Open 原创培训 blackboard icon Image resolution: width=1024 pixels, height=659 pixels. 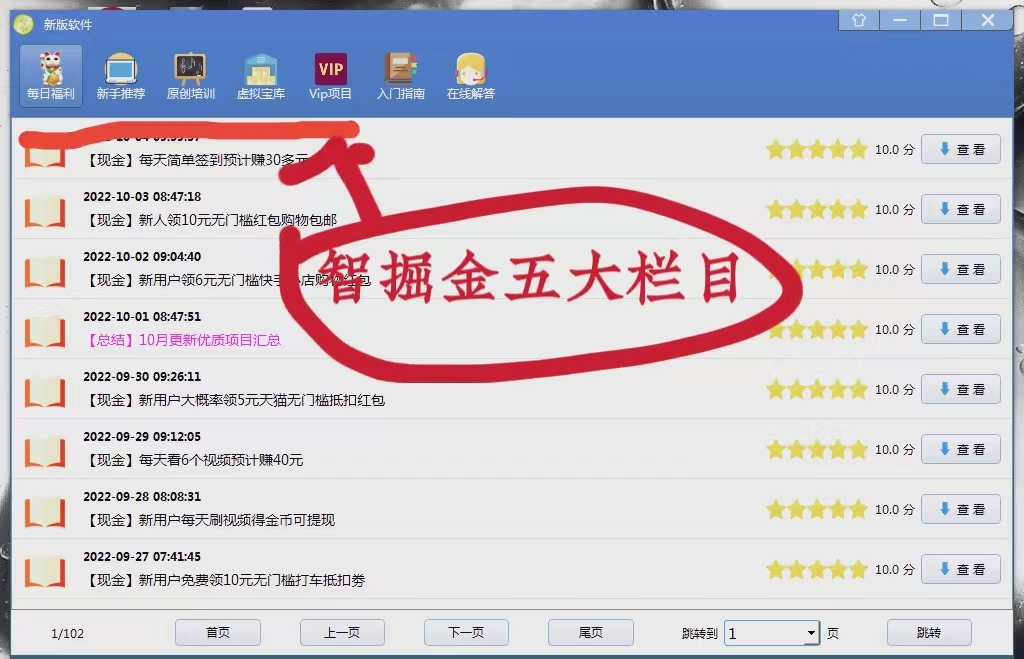click(190, 69)
